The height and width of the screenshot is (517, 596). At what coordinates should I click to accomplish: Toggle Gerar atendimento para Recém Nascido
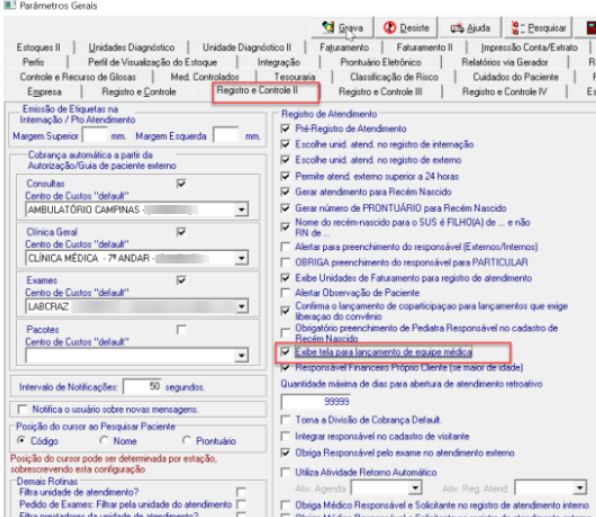(285, 192)
